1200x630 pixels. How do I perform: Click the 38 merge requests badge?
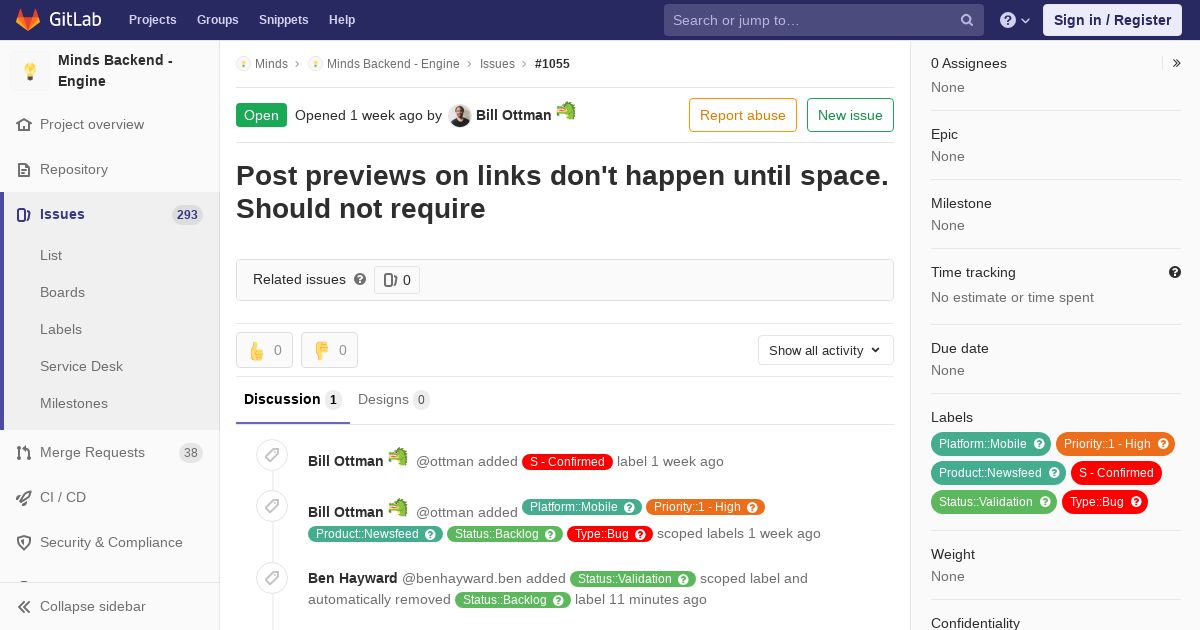coord(190,453)
